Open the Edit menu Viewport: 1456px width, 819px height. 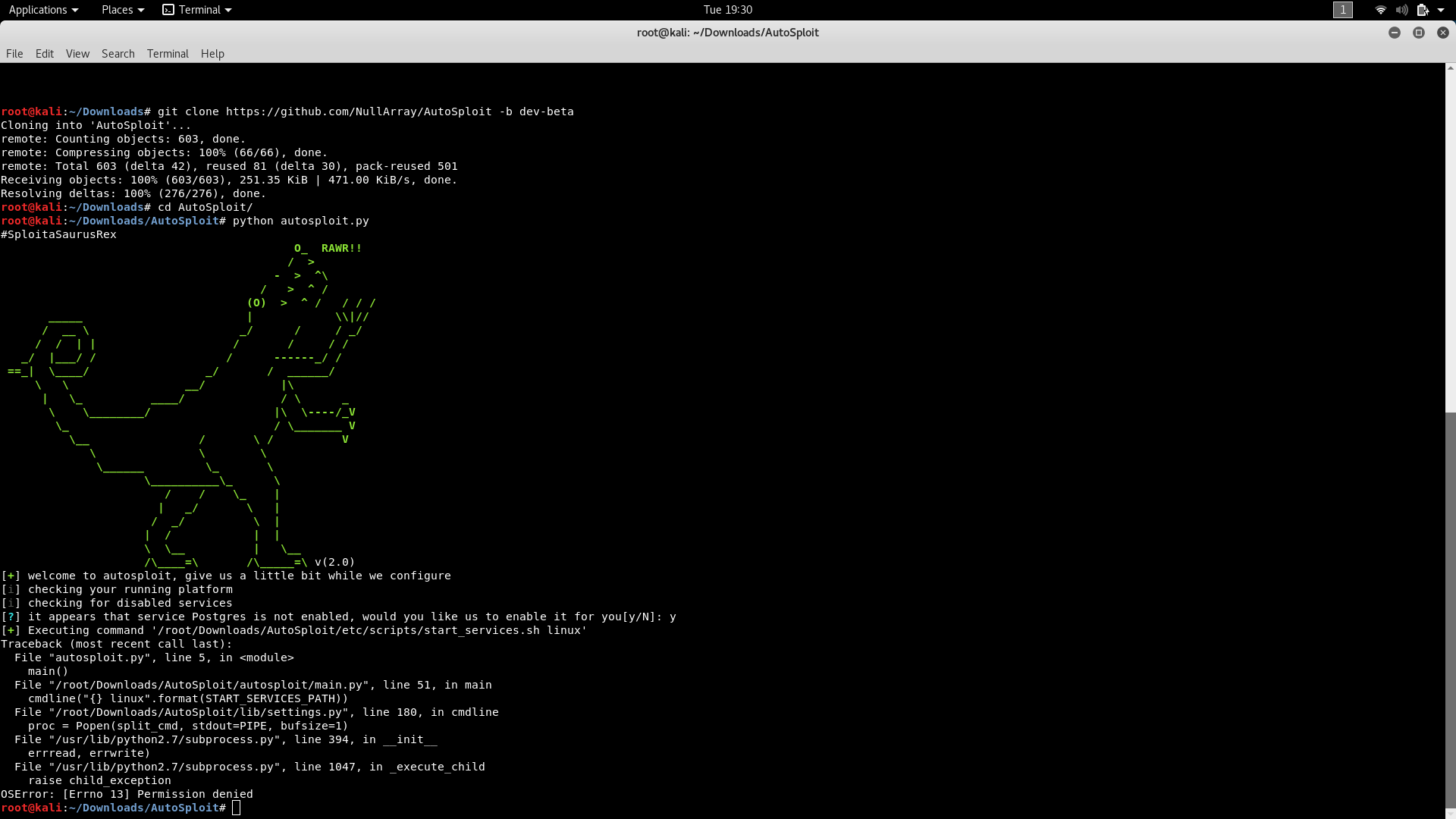[44, 54]
